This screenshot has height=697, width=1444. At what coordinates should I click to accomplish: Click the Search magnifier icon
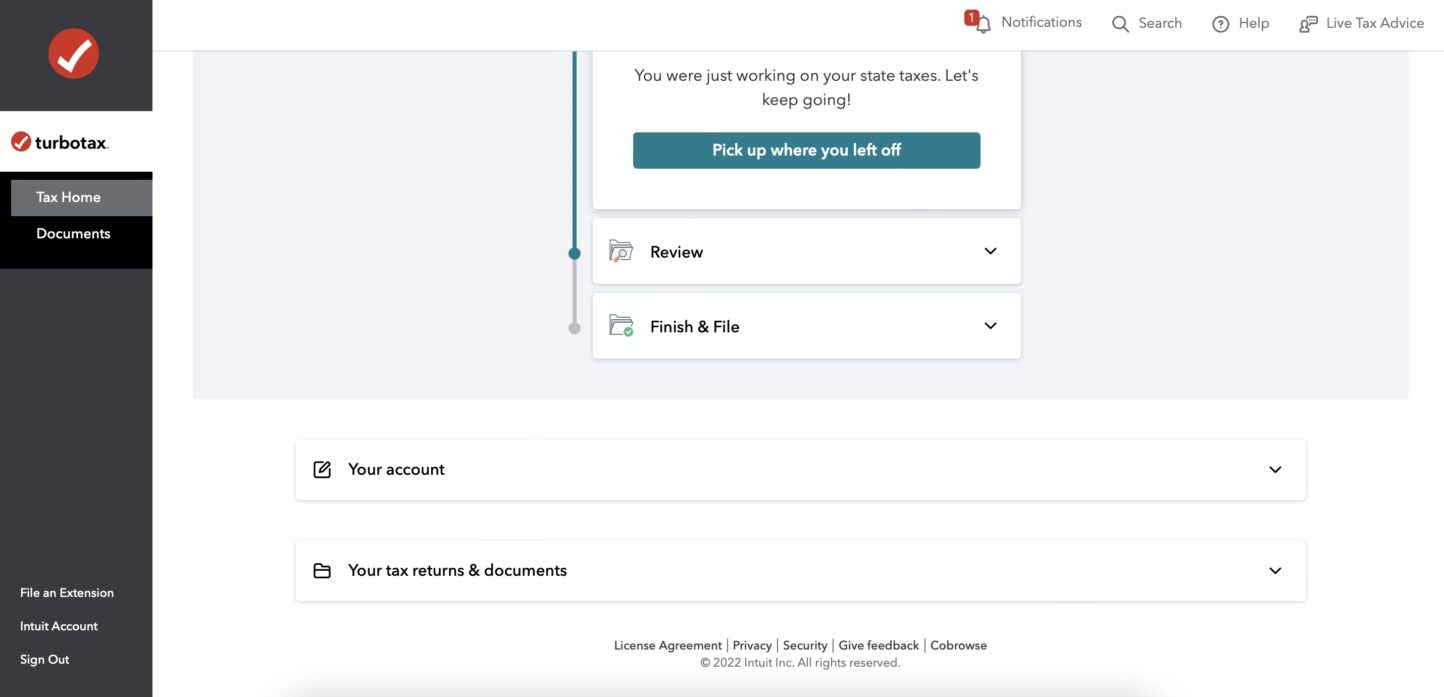point(1120,23)
